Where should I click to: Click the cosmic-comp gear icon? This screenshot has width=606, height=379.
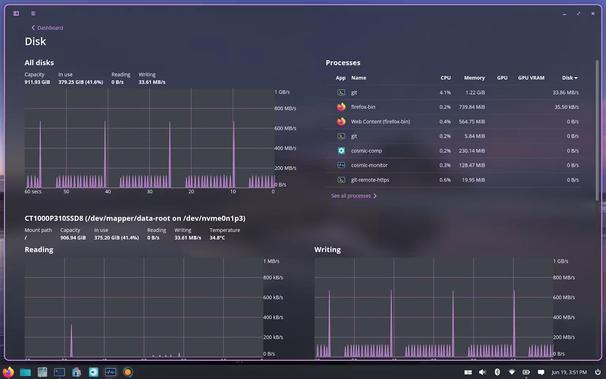[x=341, y=151]
